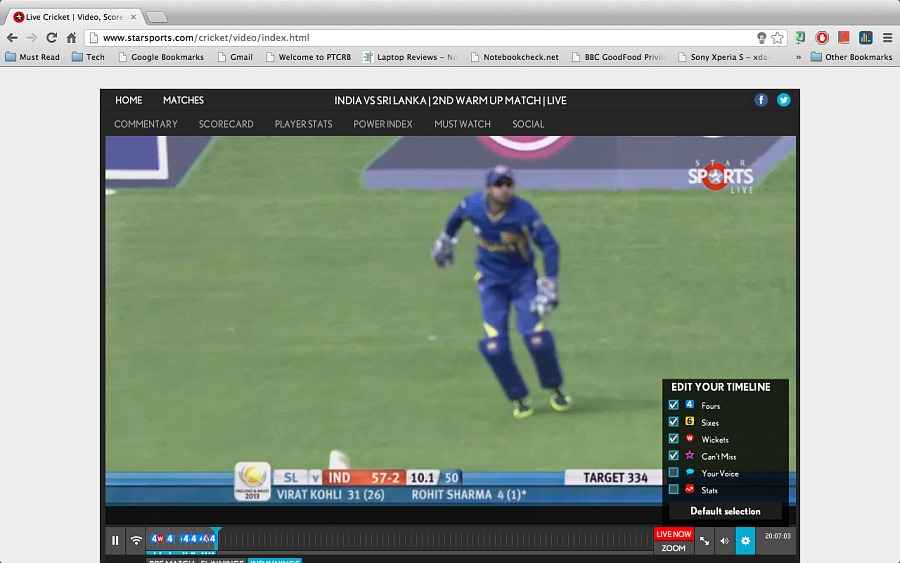Click the browser forward arrow

tap(32, 38)
